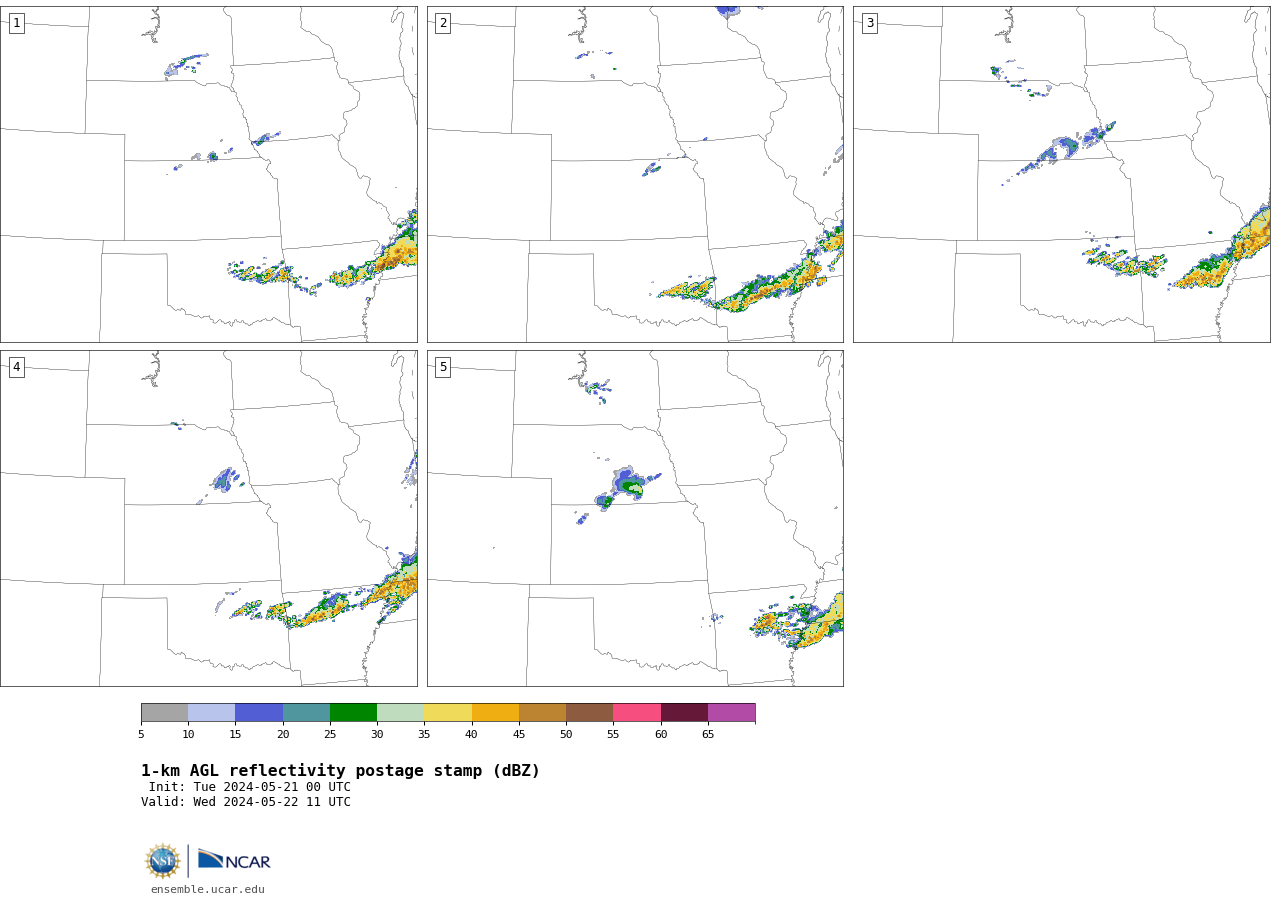The width and height of the screenshot is (1280, 901).
Task: Click the colorbar tick label 35
Action: coord(424,734)
